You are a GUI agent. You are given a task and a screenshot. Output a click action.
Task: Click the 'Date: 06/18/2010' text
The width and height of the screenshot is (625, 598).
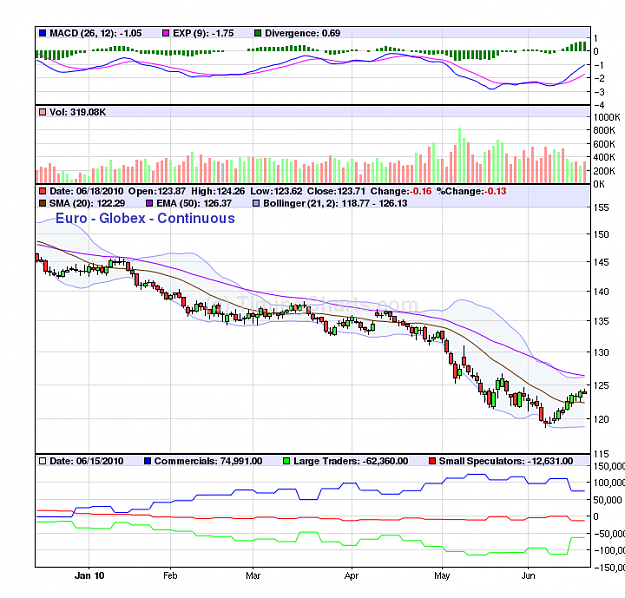(x=86, y=191)
